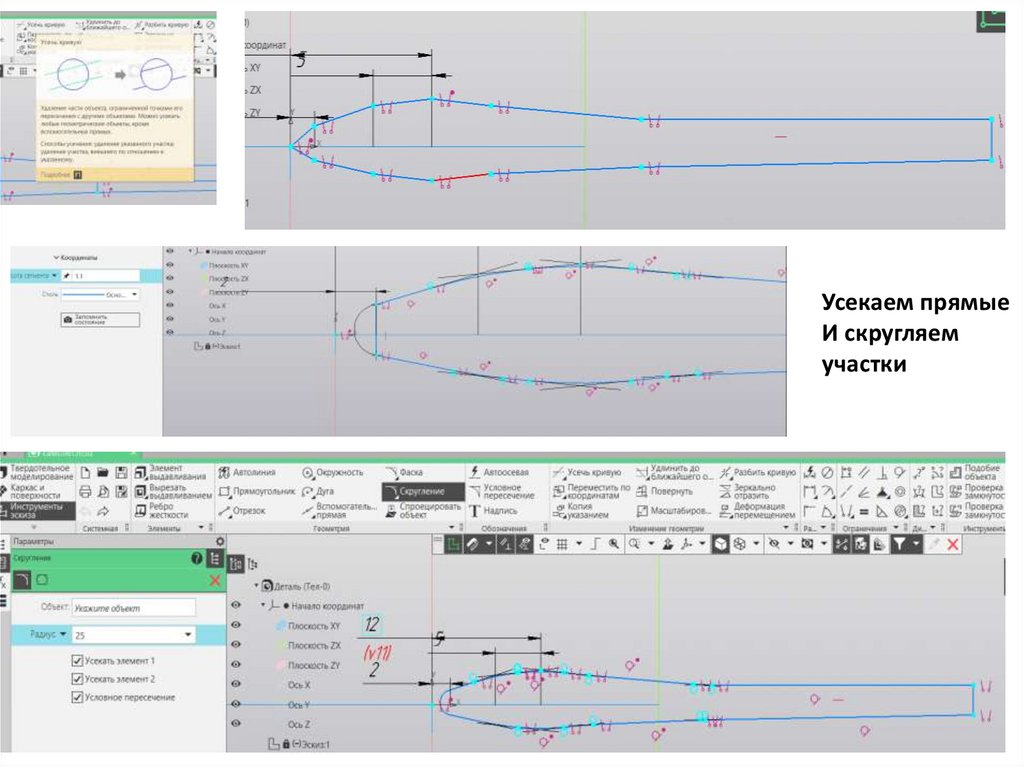Select the Повернуть rotate tool

point(664,491)
